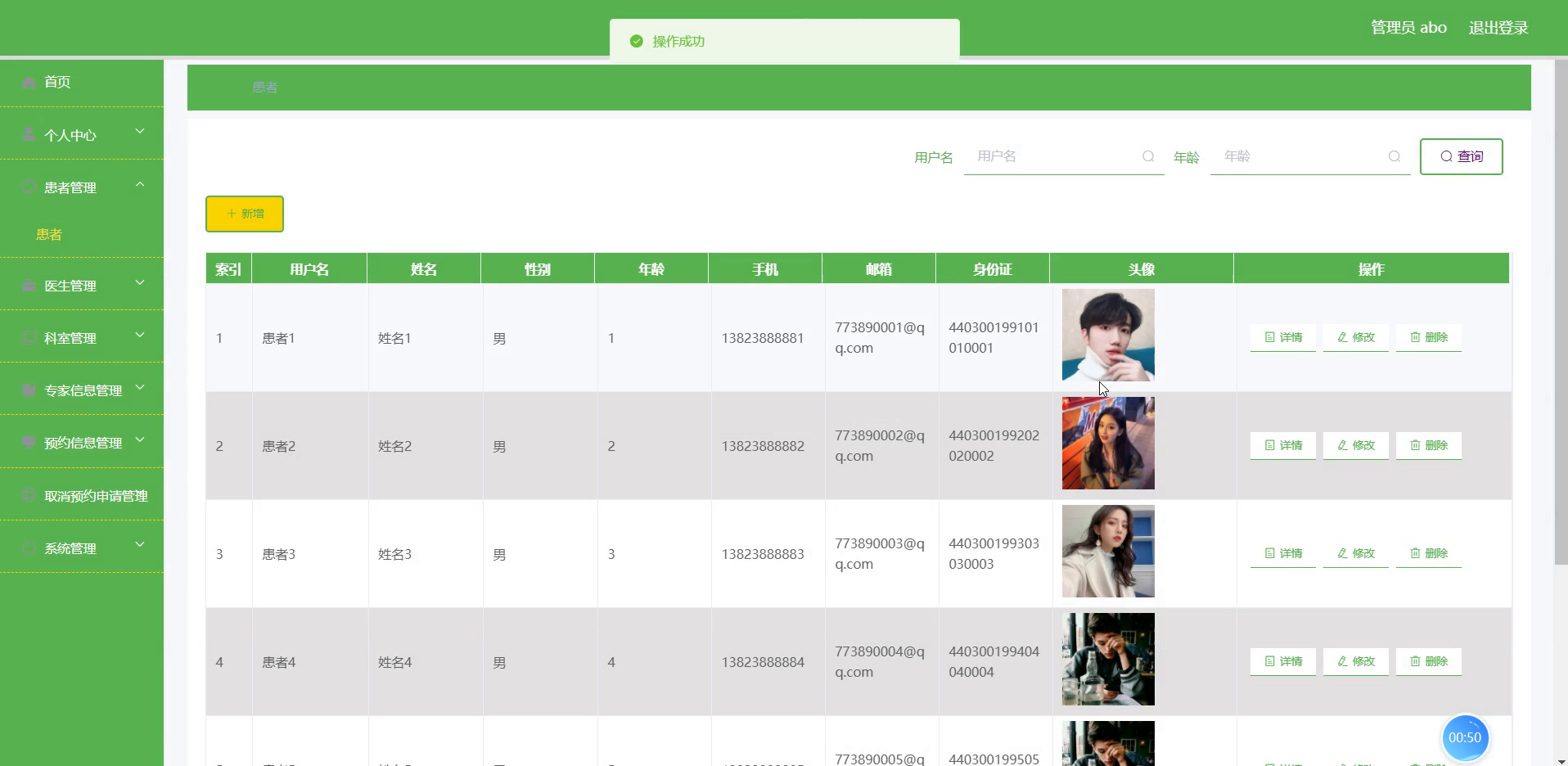Viewport: 1568px width, 766px height.
Task: Click the 患者 breadcrumb label
Action: click(x=265, y=88)
